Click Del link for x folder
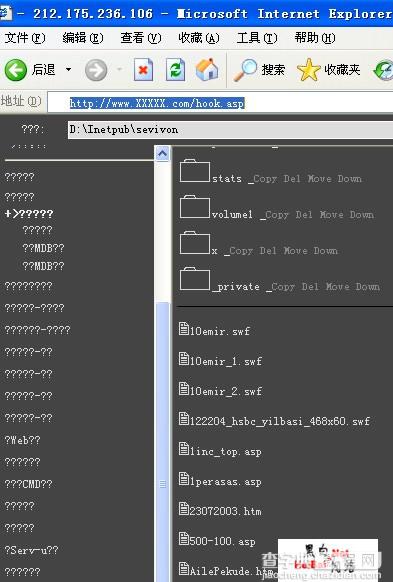This screenshot has width=393, height=582. [x=268, y=251]
